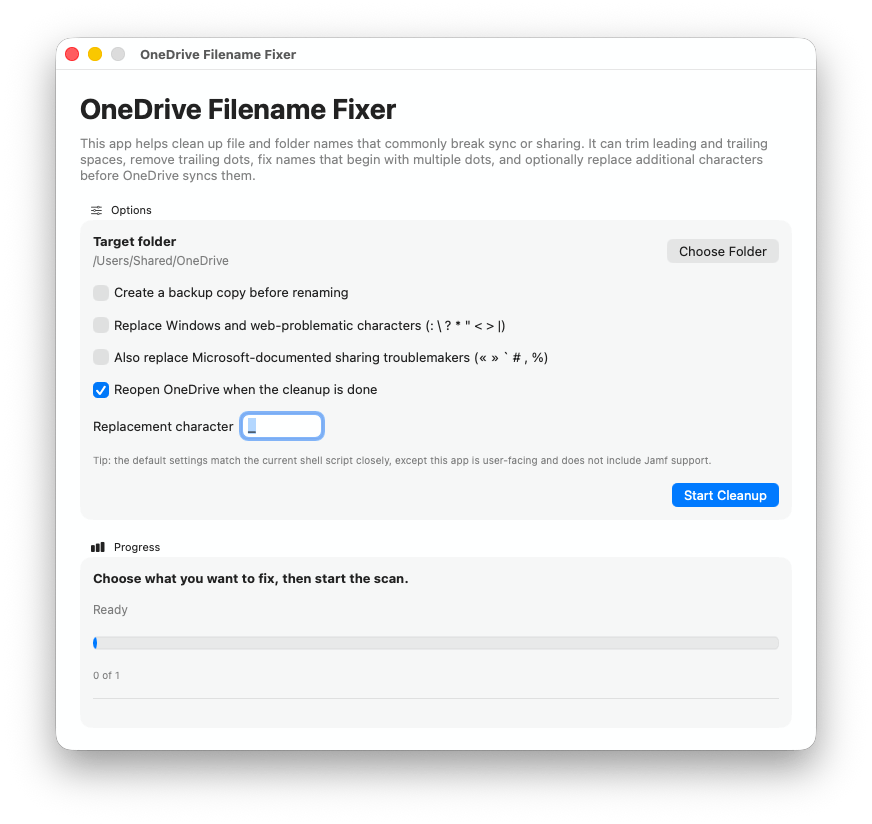The height and width of the screenshot is (824, 872).
Task: Click the "0 of 1" progress counter
Action: click(107, 675)
